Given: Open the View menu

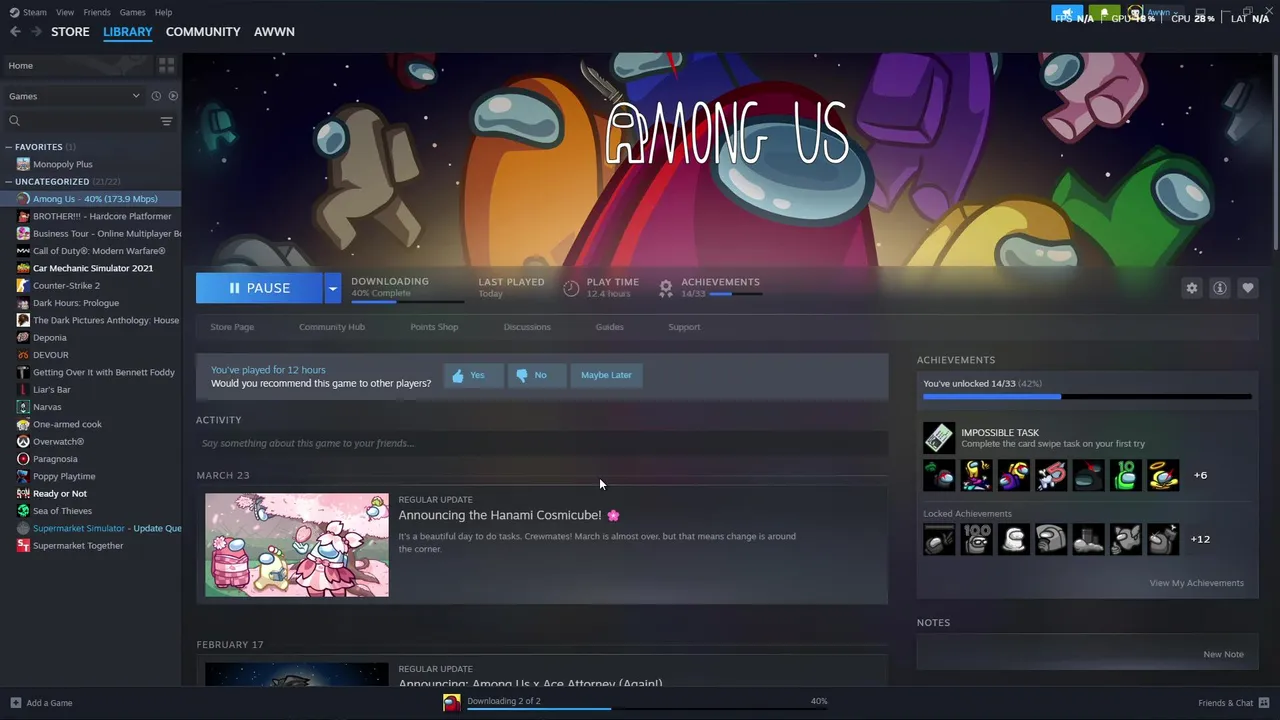Looking at the screenshot, I should click(65, 12).
